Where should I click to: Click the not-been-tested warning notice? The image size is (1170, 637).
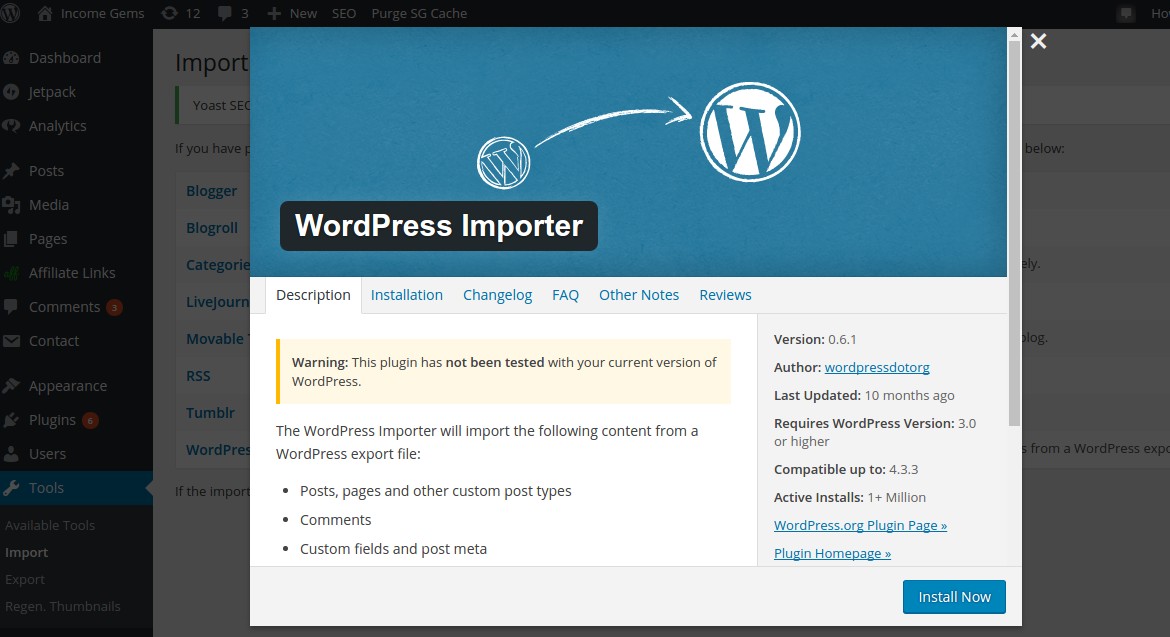[x=504, y=371]
